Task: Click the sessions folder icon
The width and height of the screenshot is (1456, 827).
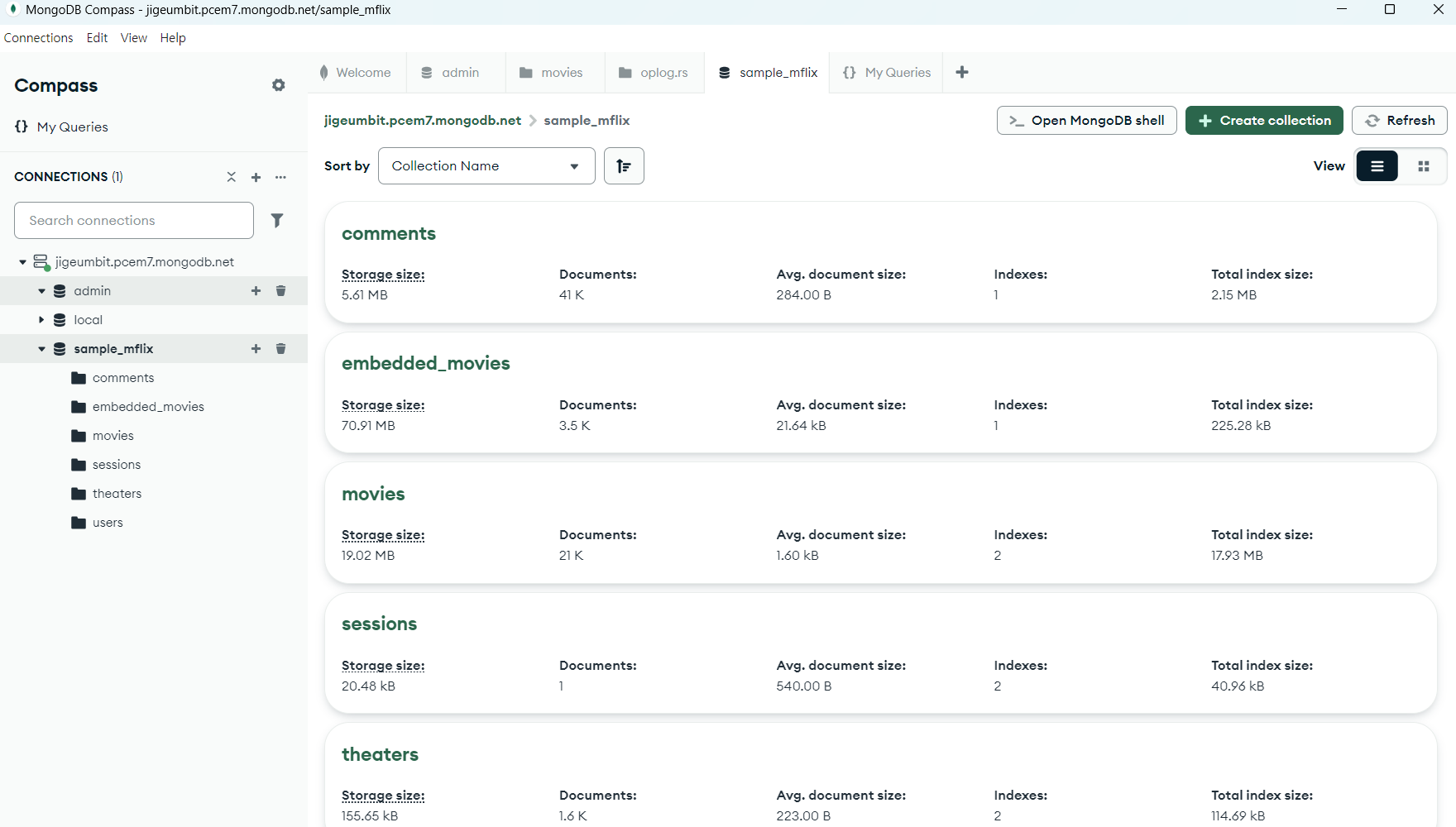Action: (x=79, y=465)
